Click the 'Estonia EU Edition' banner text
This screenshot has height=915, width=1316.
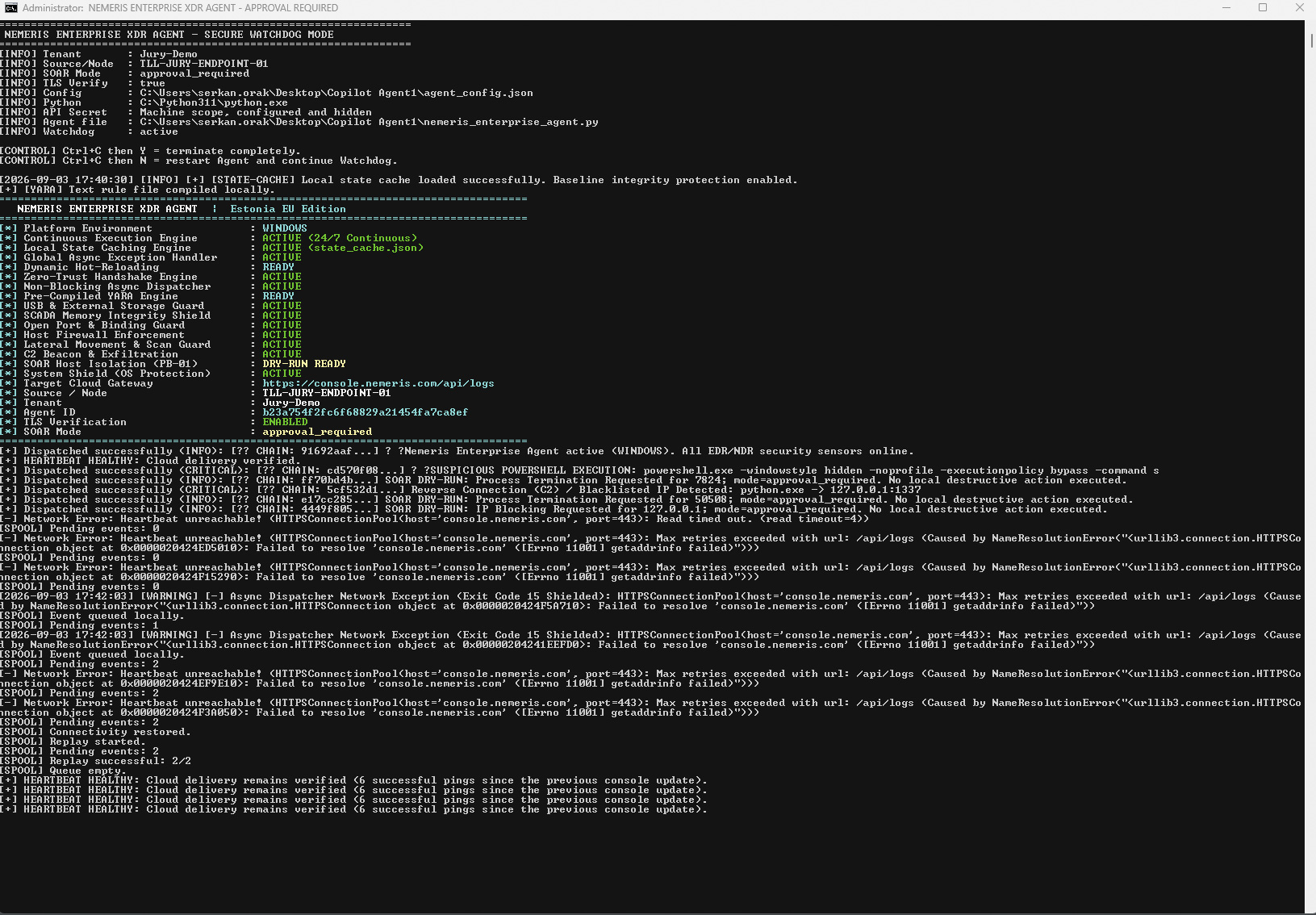[x=288, y=209]
